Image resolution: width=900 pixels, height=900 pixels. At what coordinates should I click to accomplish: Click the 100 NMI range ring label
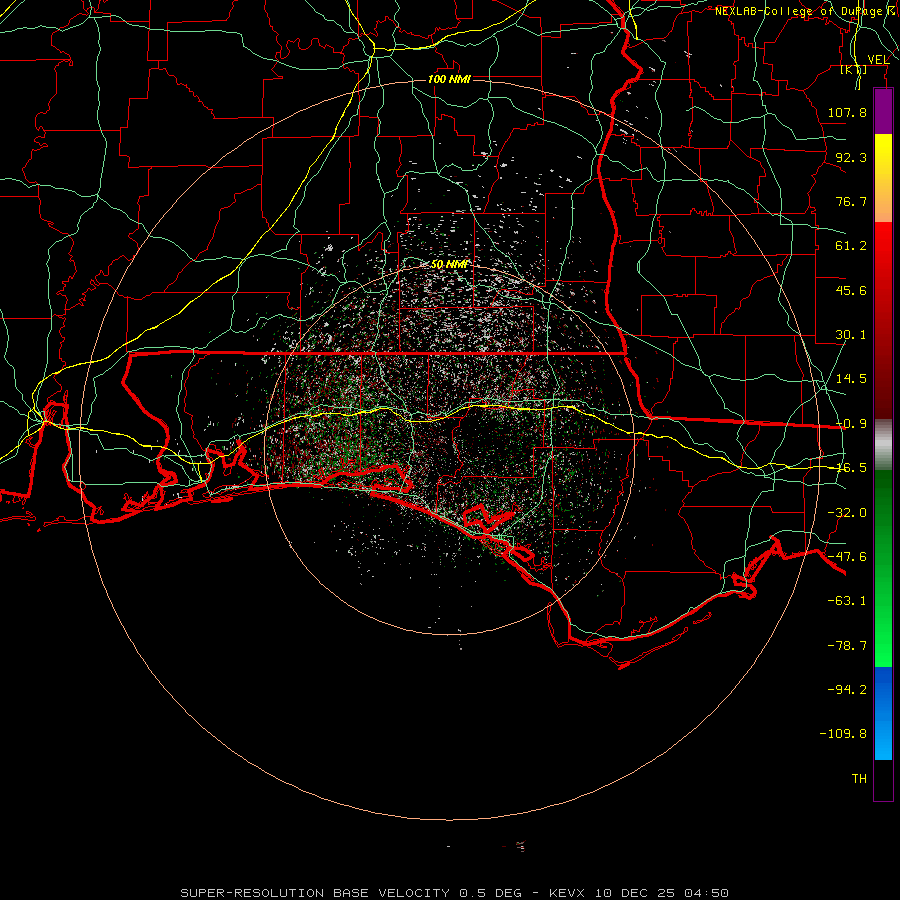click(449, 79)
